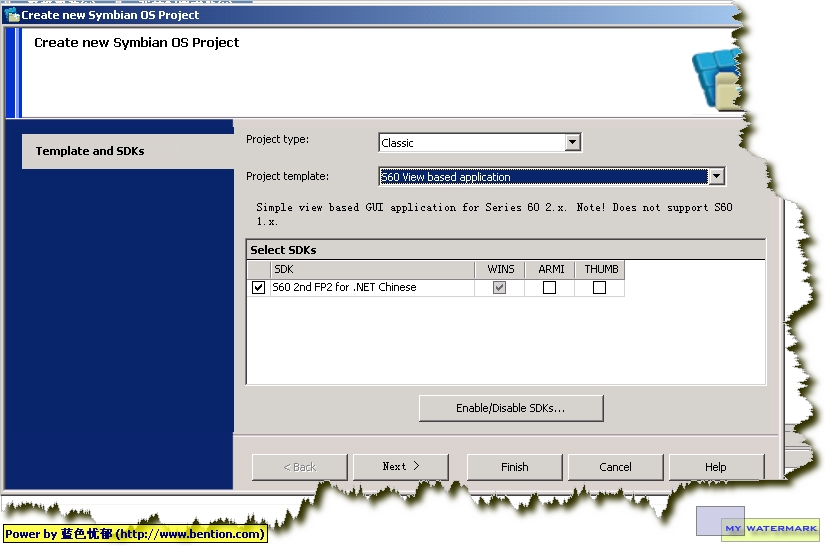Uncheck the S60 2nd FP2 SDK checkbox
The height and width of the screenshot is (546, 825).
pyautogui.click(x=258, y=287)
